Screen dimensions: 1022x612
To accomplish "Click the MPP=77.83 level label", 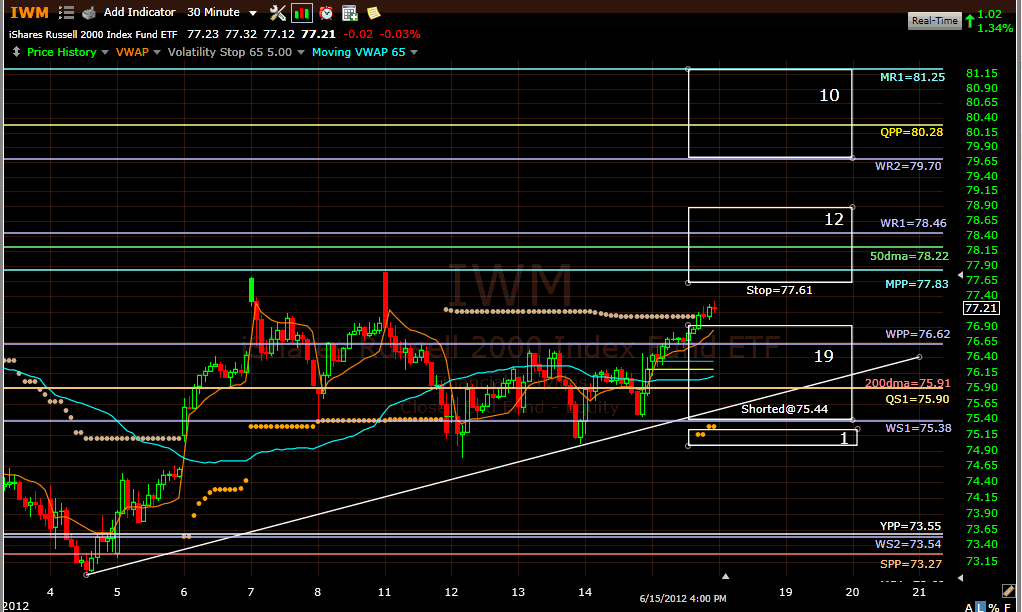I will pyautogui.click(x=916, y=284).
